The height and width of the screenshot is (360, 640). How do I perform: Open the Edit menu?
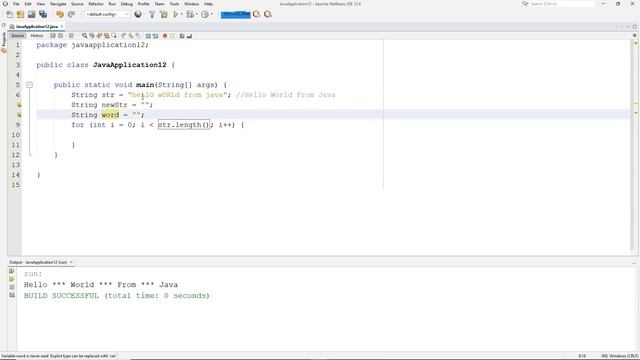pyautogui.click(x=28, y=4)
